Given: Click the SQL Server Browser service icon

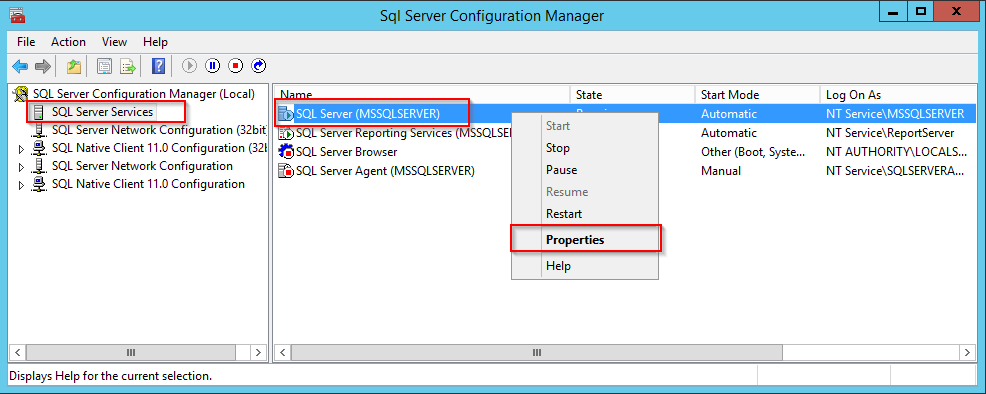Looking at the screenshot, I should coord(286,152).
